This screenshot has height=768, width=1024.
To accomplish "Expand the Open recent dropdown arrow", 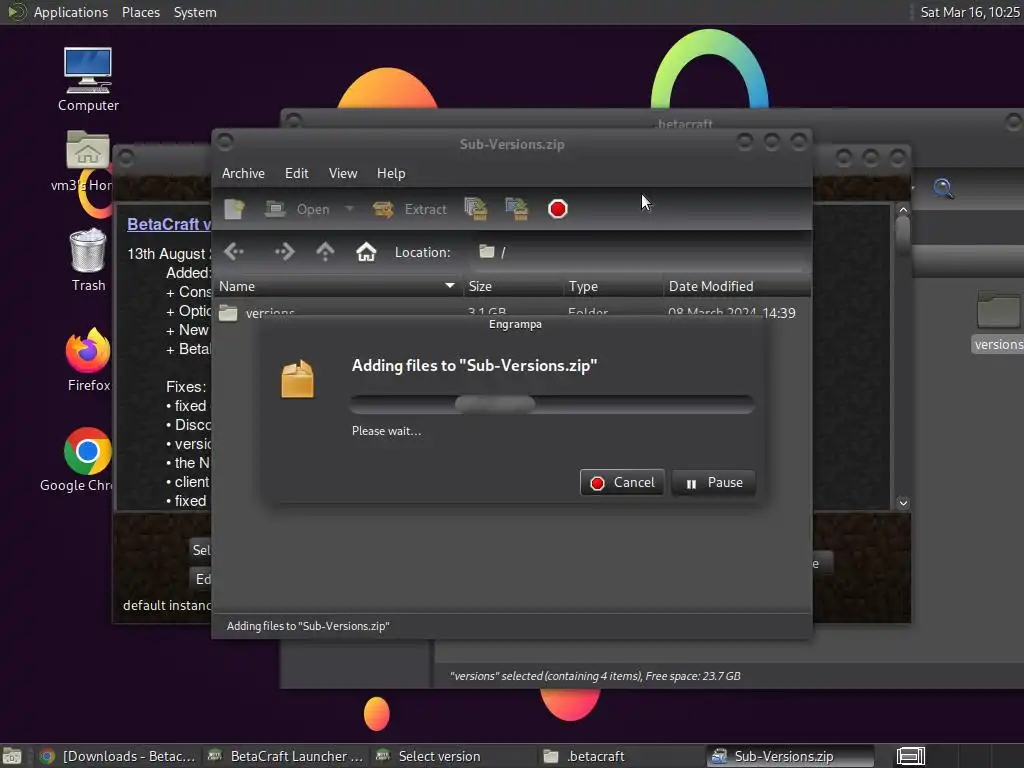I will pyautogui.click(x=349, y=209).
